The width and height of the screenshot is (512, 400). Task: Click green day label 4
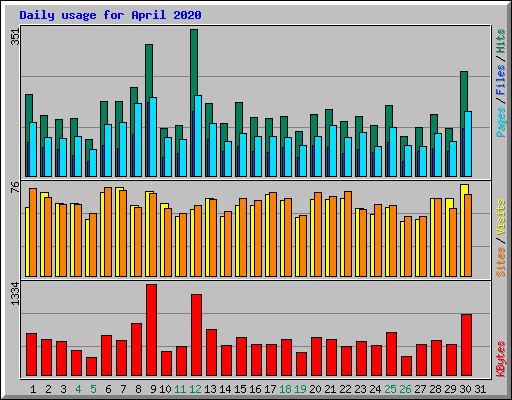coord(78,389)
